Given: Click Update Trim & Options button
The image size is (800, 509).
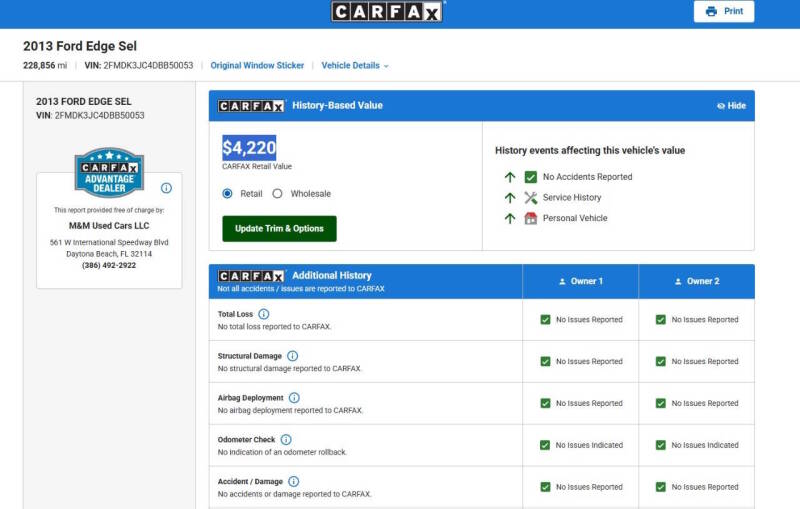Looking at the screenshot, I should pyautogui.click(x=279, y=229).
